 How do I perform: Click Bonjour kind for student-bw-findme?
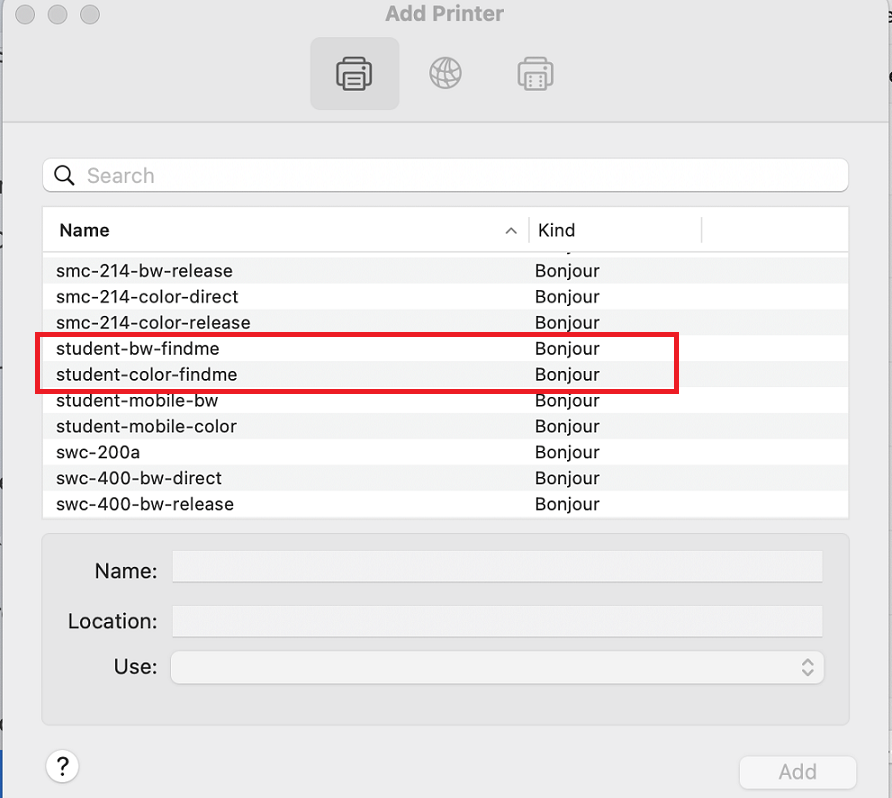tap(567, 349)
